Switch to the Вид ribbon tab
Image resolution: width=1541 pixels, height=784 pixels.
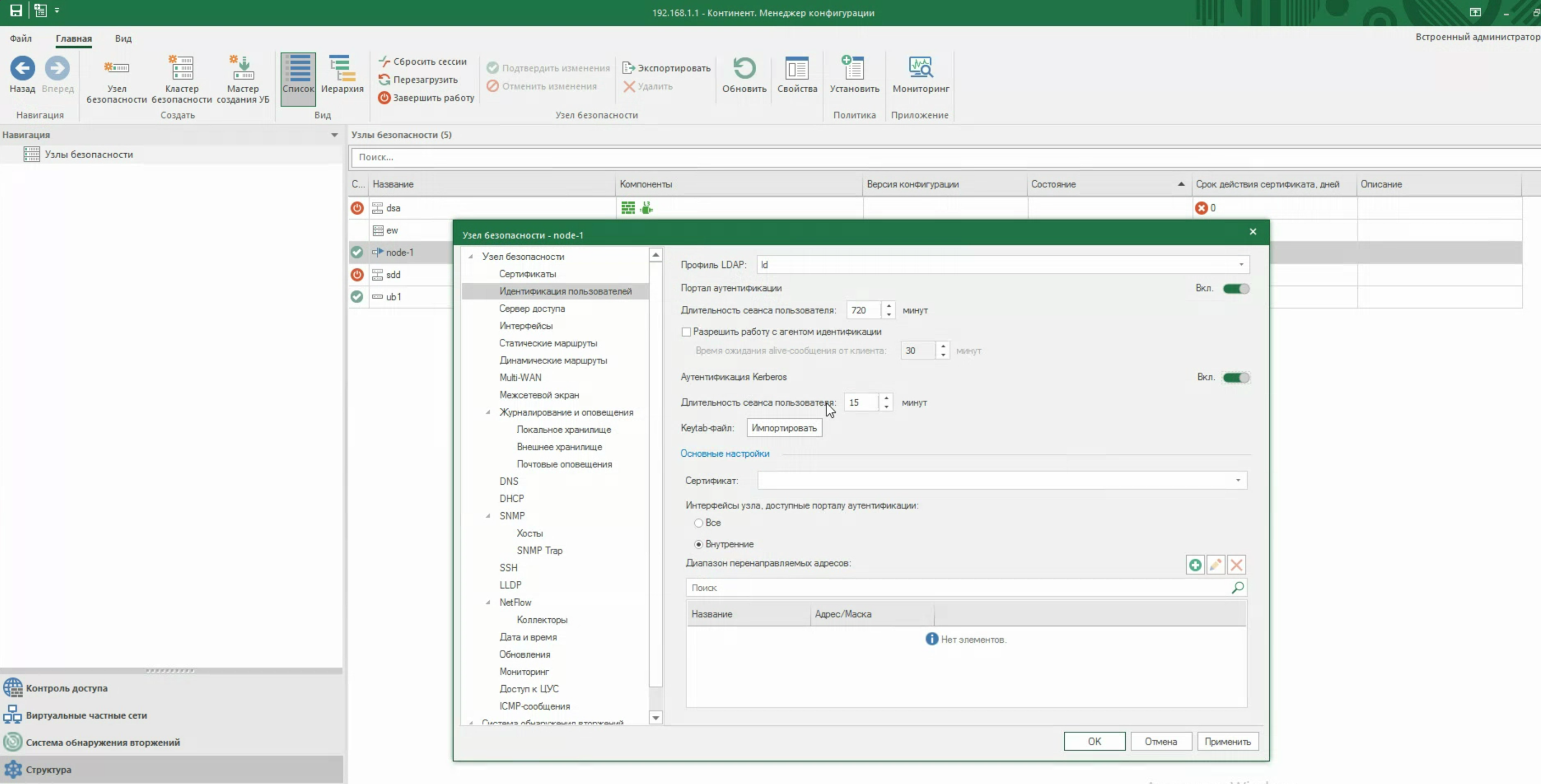pos(123,38)
